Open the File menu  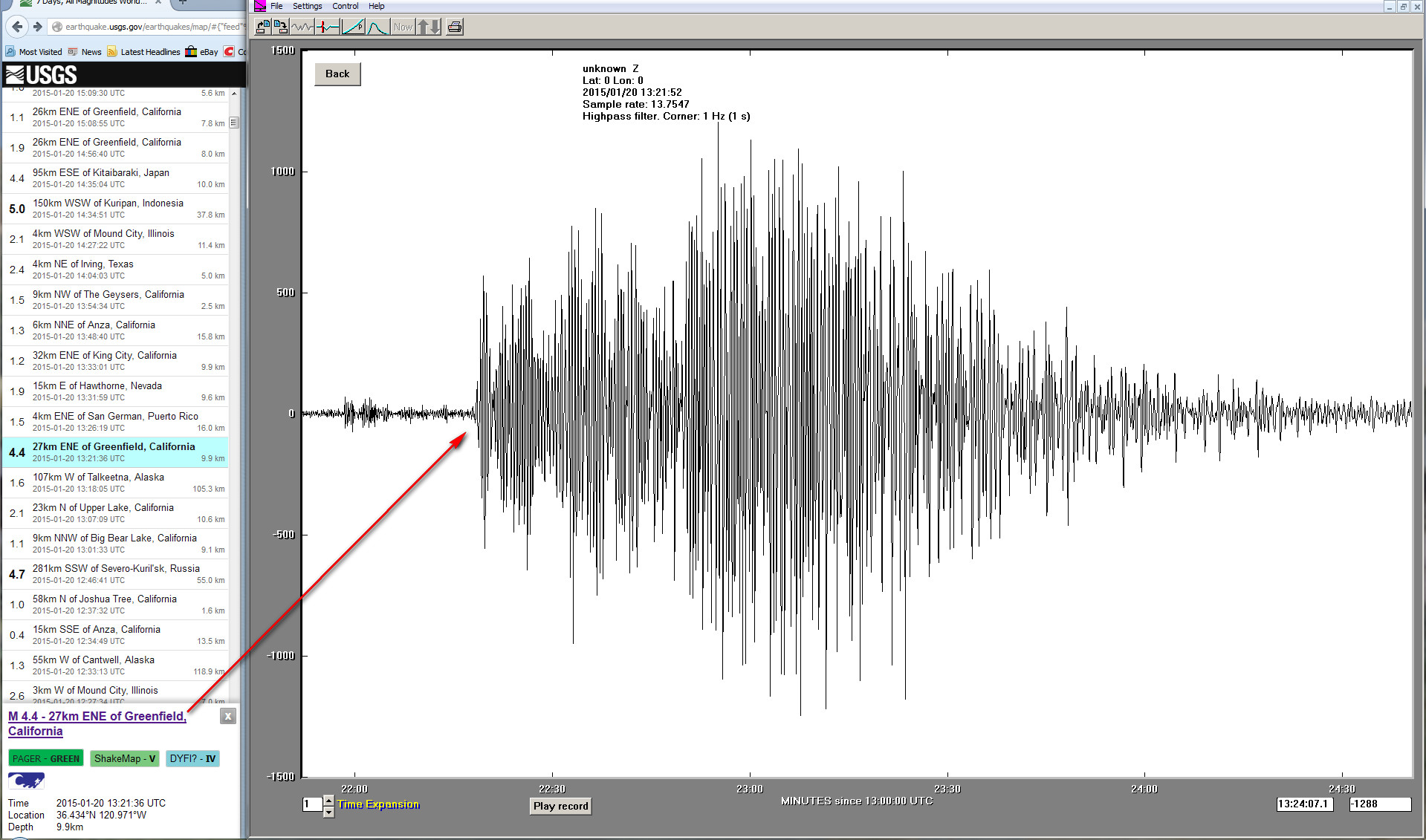(276, 6)
